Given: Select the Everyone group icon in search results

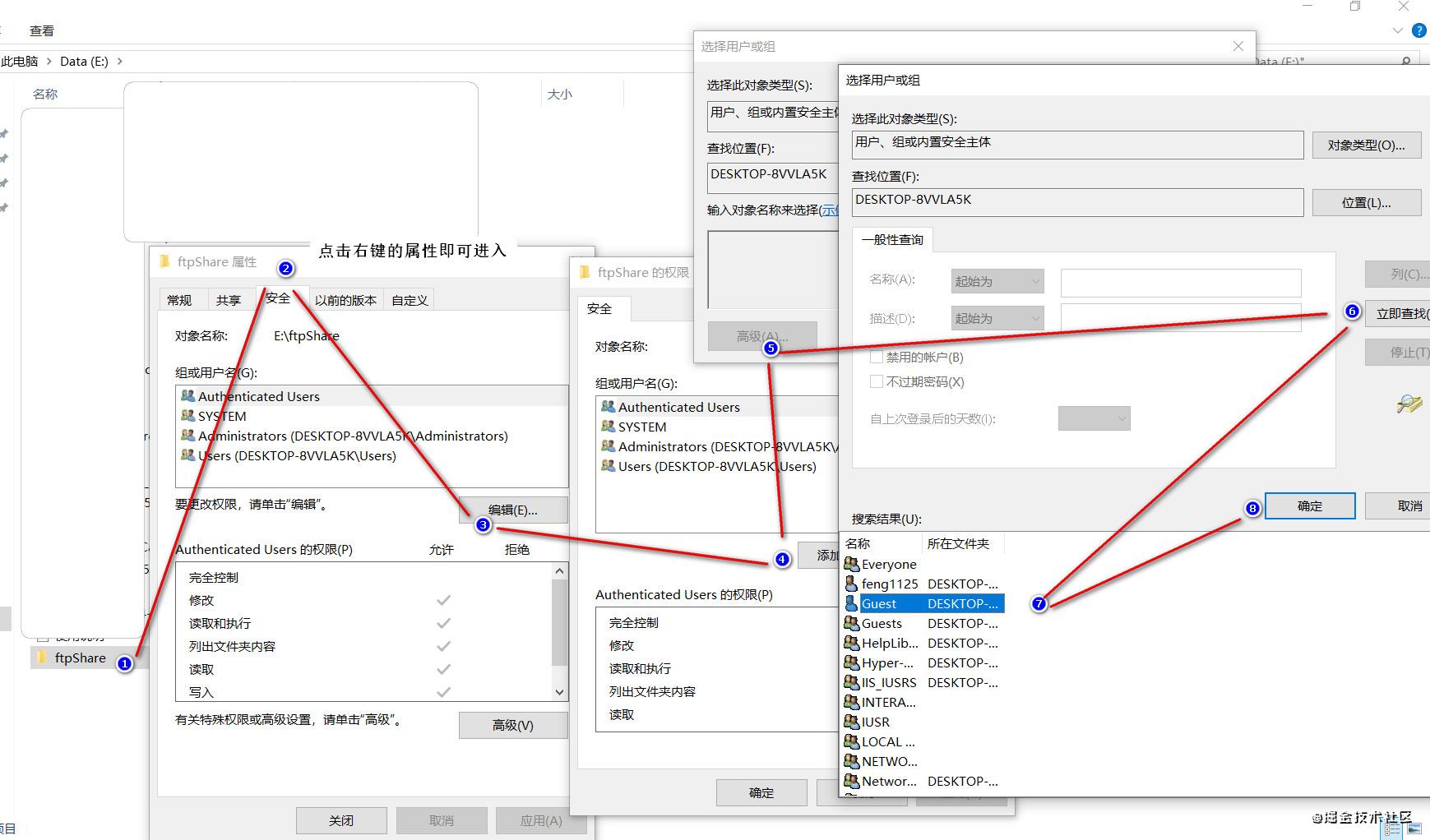Looking at the screenshot, I should click(852, 564).
